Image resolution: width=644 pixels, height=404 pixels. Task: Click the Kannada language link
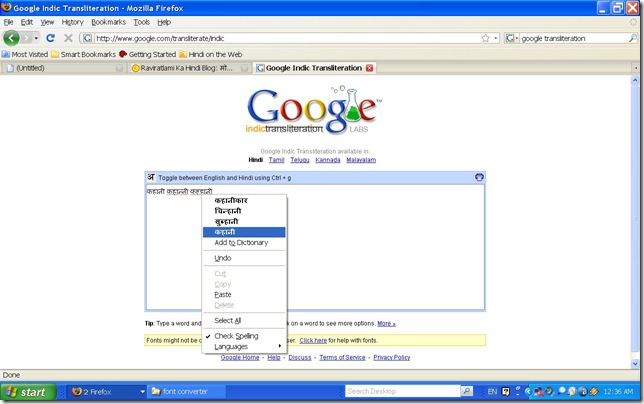click(x=328, y=160)
